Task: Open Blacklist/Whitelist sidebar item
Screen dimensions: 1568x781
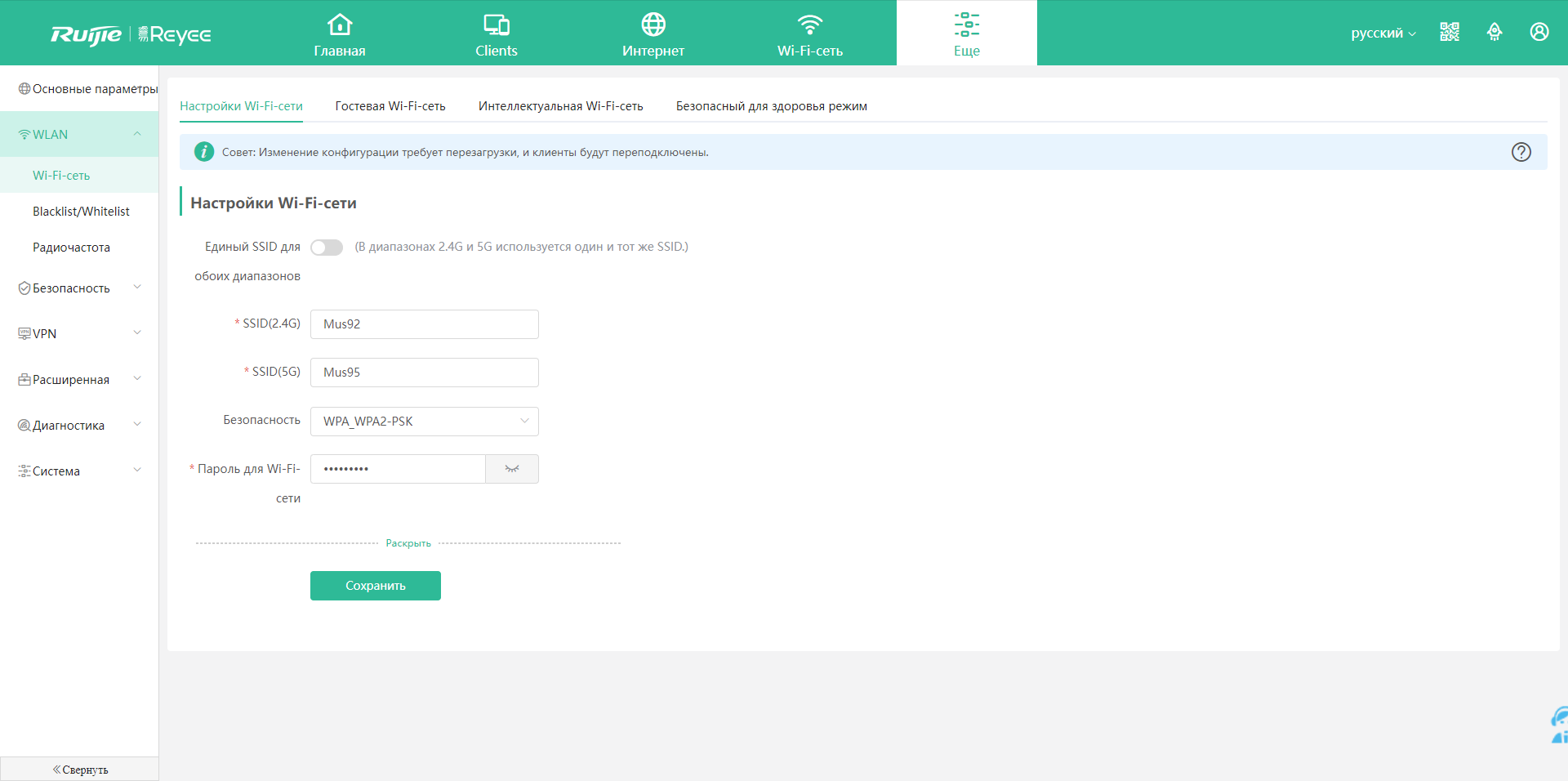Action: coord(79,211)
